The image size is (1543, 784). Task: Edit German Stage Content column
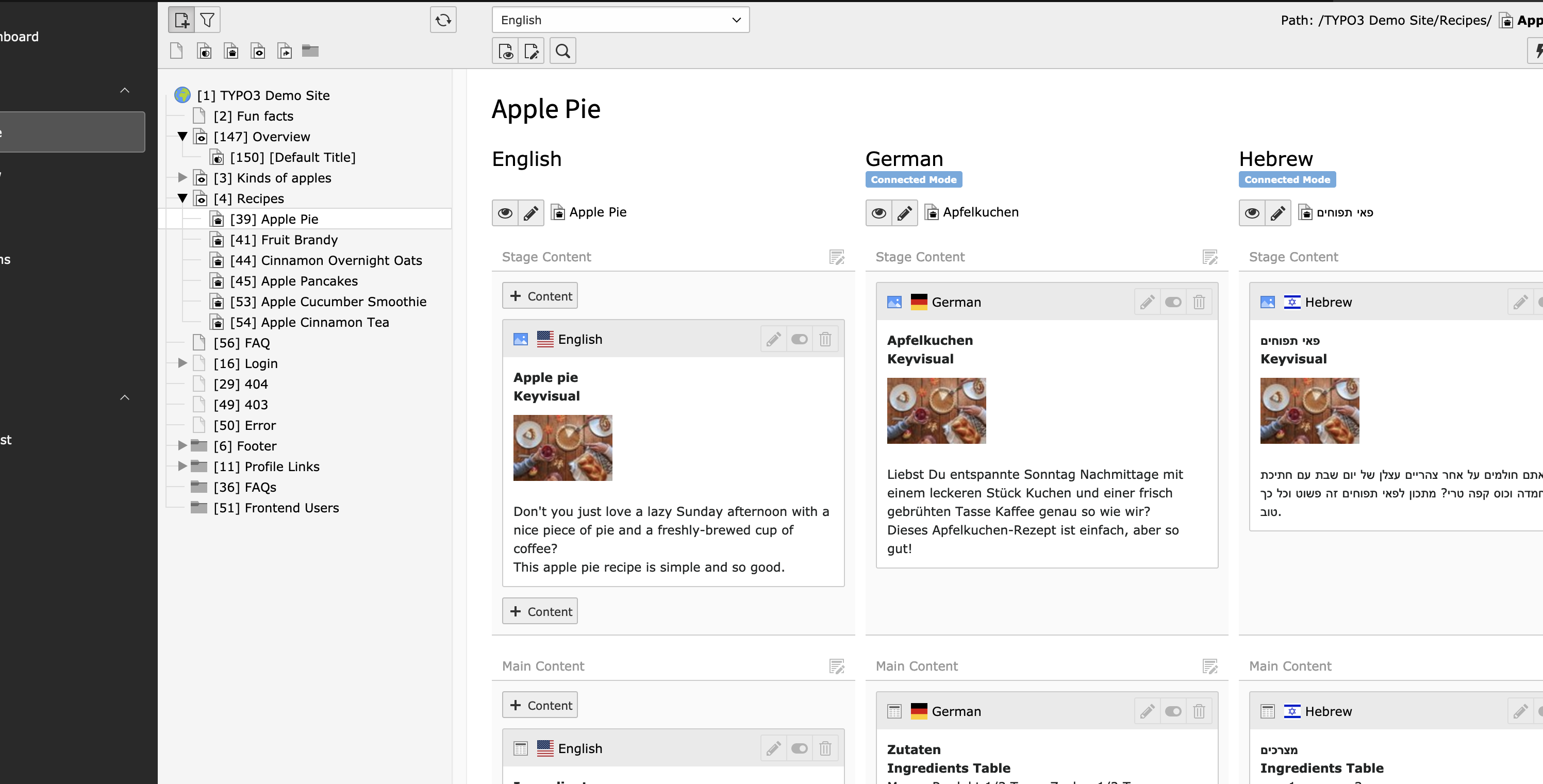[x=1210, y=257]
